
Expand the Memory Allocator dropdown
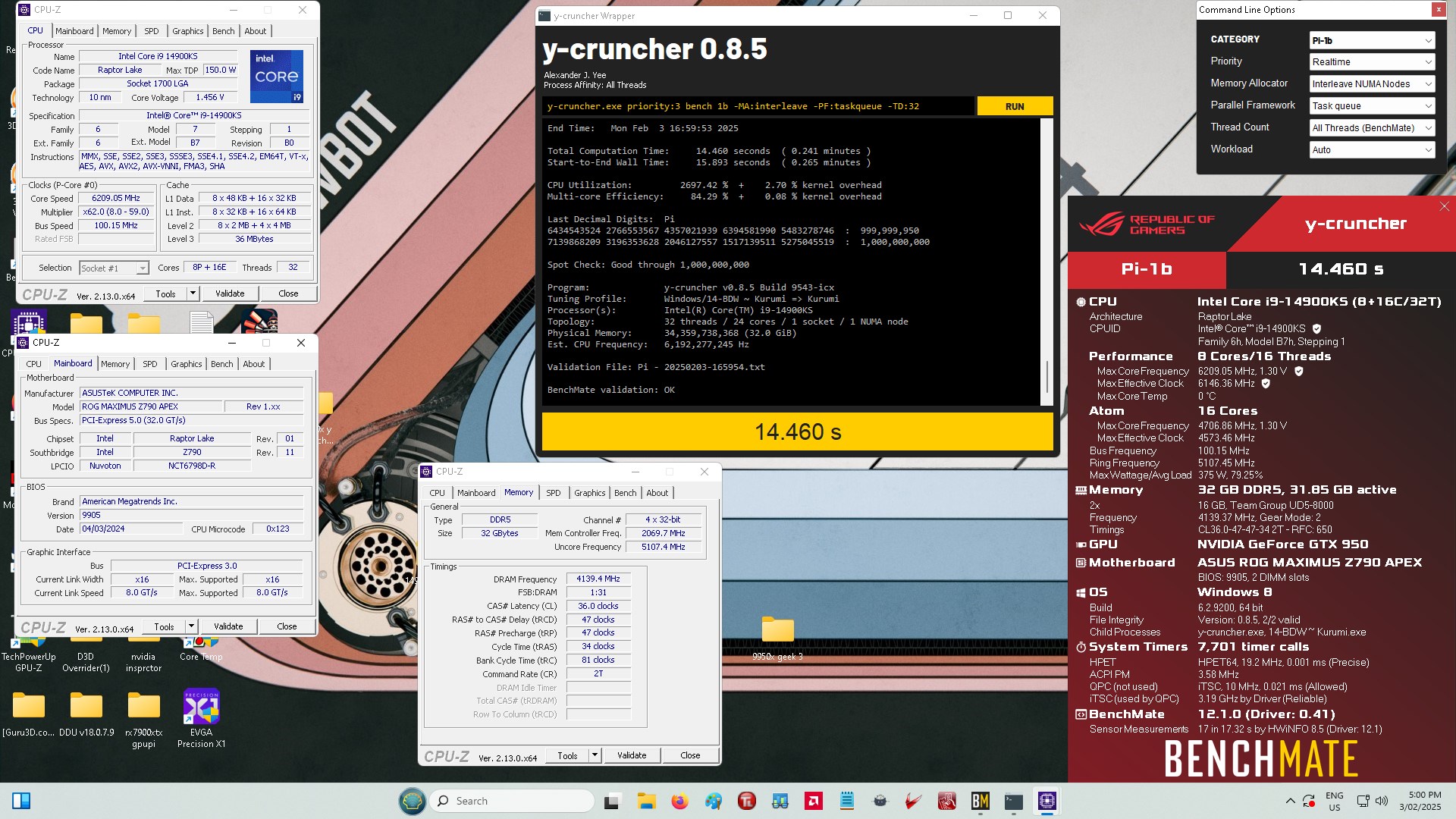[x=1372, y=84]
